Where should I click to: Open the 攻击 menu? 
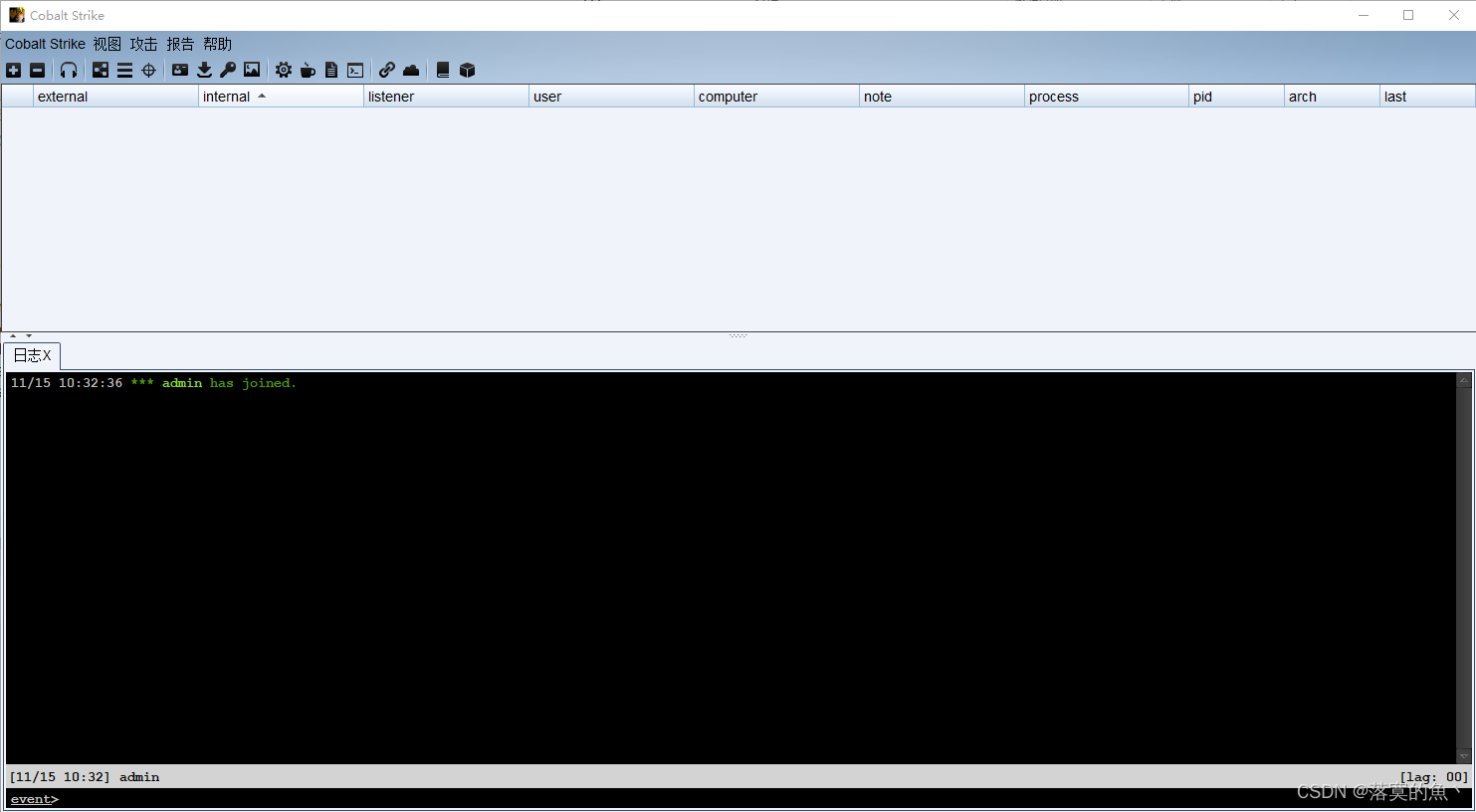(143, 44)
